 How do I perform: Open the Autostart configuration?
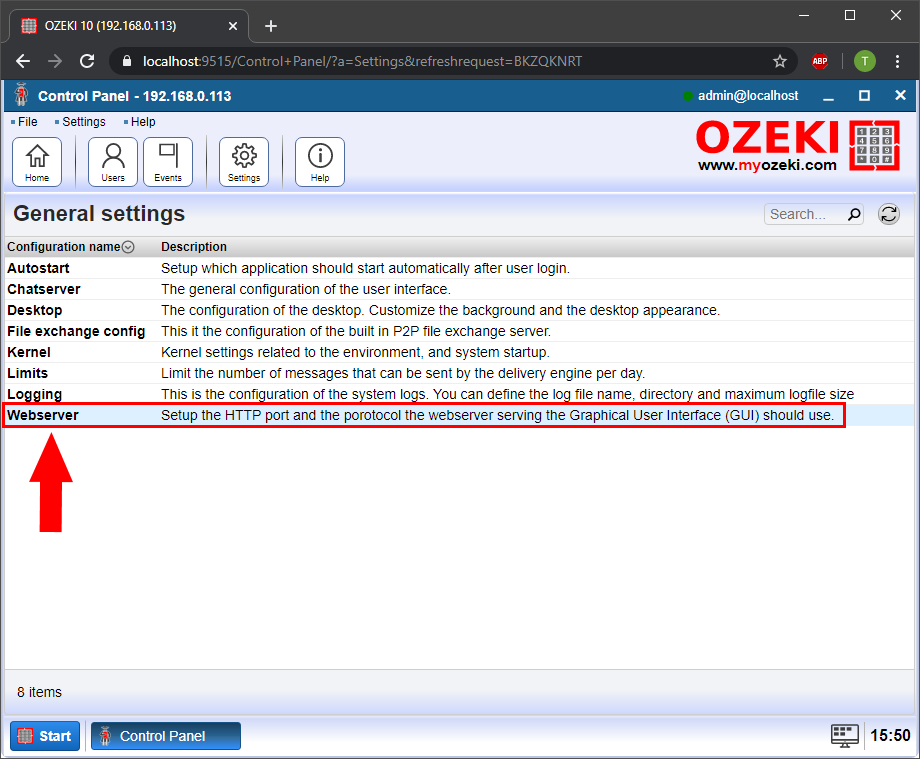point(38,268)
